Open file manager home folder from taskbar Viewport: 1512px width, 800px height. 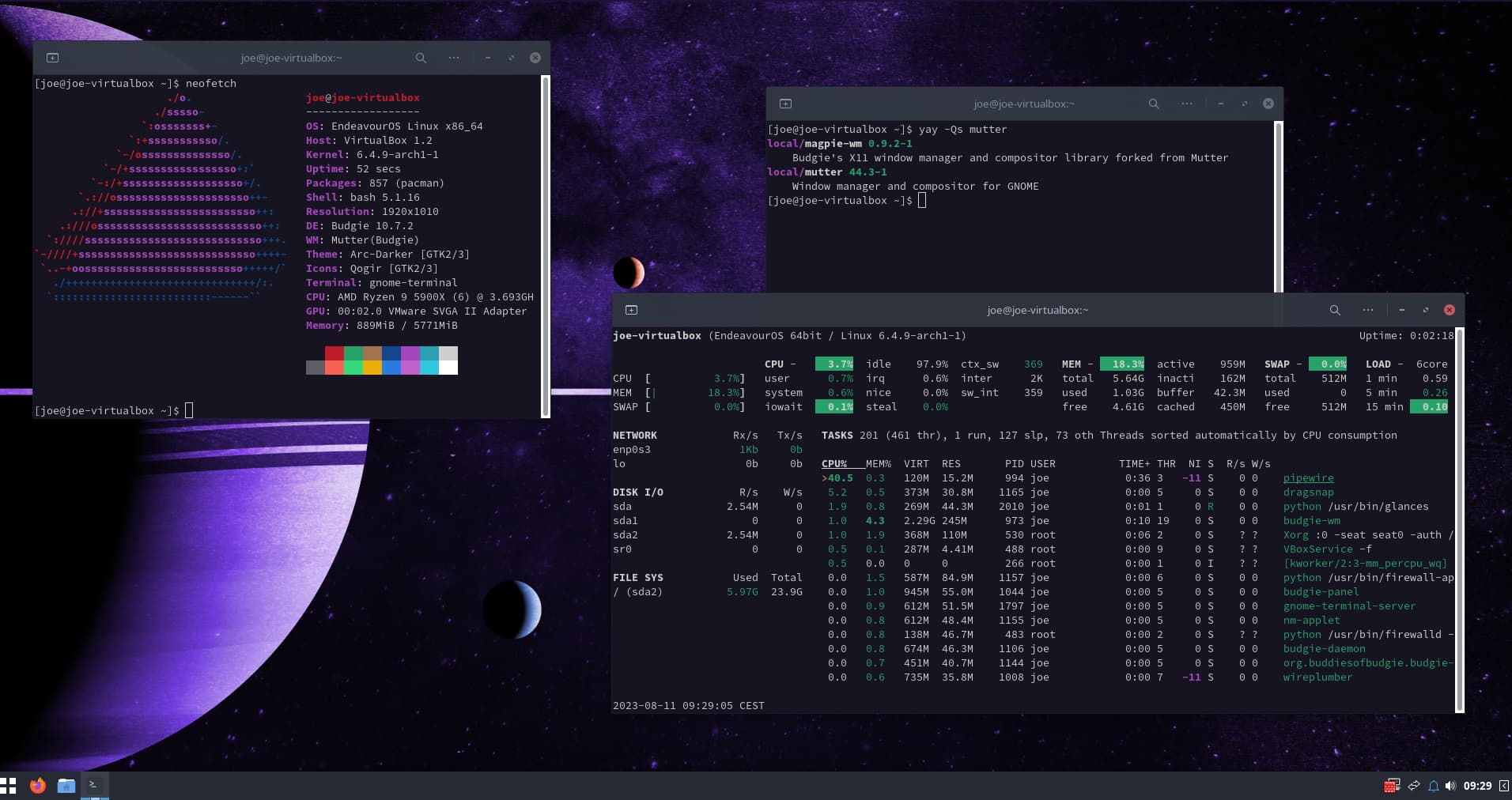pyautogui.click(x=66, y=786)
